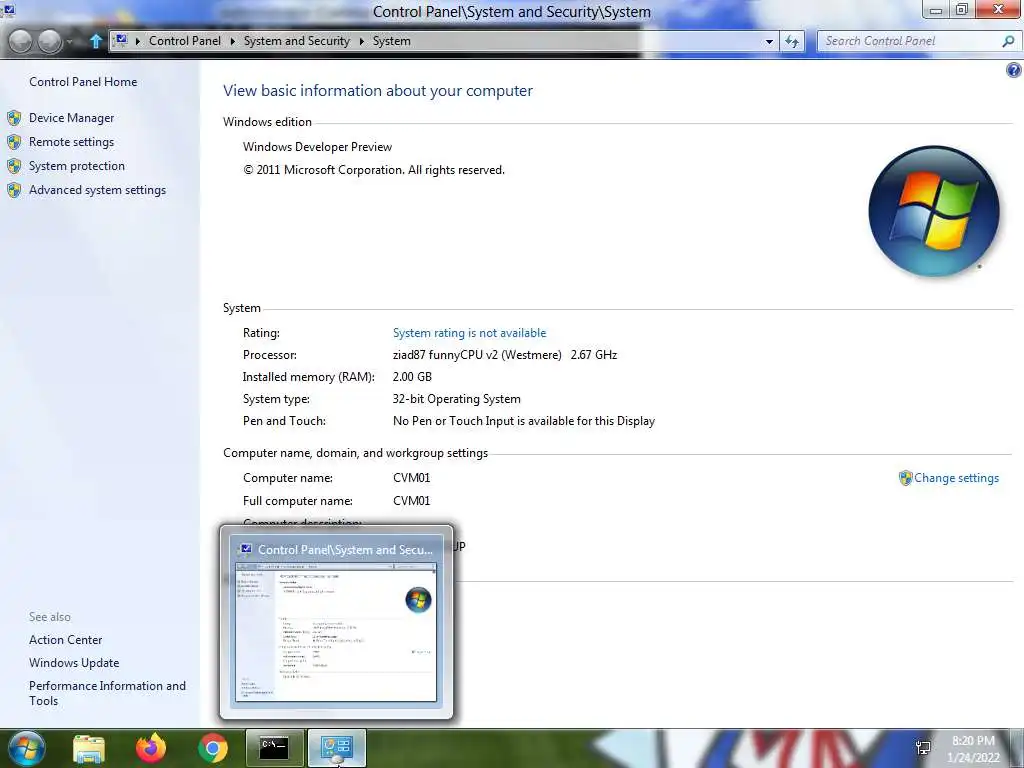Click shield icon next to Remote settings
Viewport: 1024px width, 768px height.
click(14, 142)
